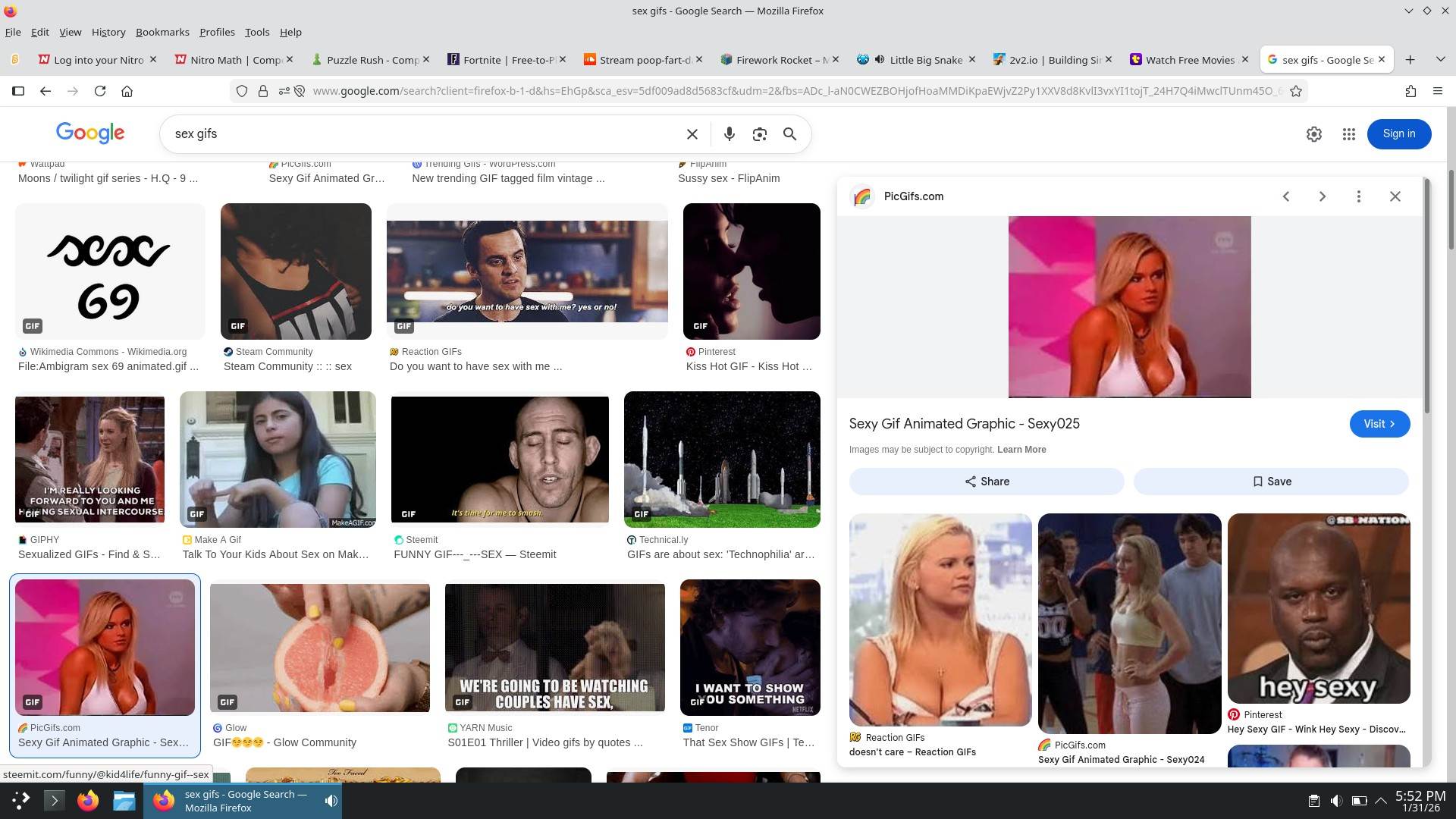Toggle system volume icon in tray

pyautogui.click(x=1336, y=800)
